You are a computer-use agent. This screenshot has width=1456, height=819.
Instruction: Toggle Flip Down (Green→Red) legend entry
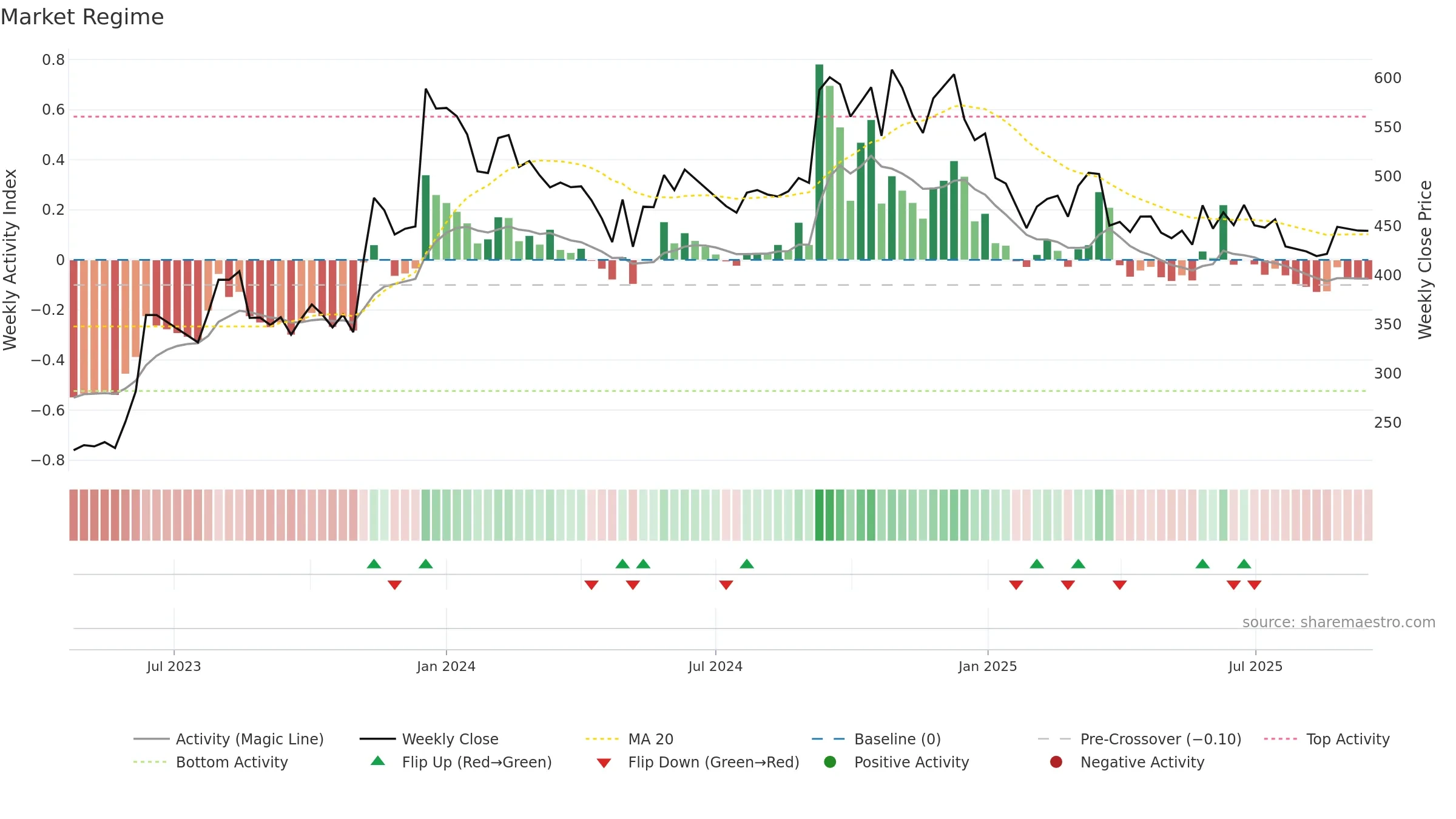pyautogui.click(x=698, y=762)
